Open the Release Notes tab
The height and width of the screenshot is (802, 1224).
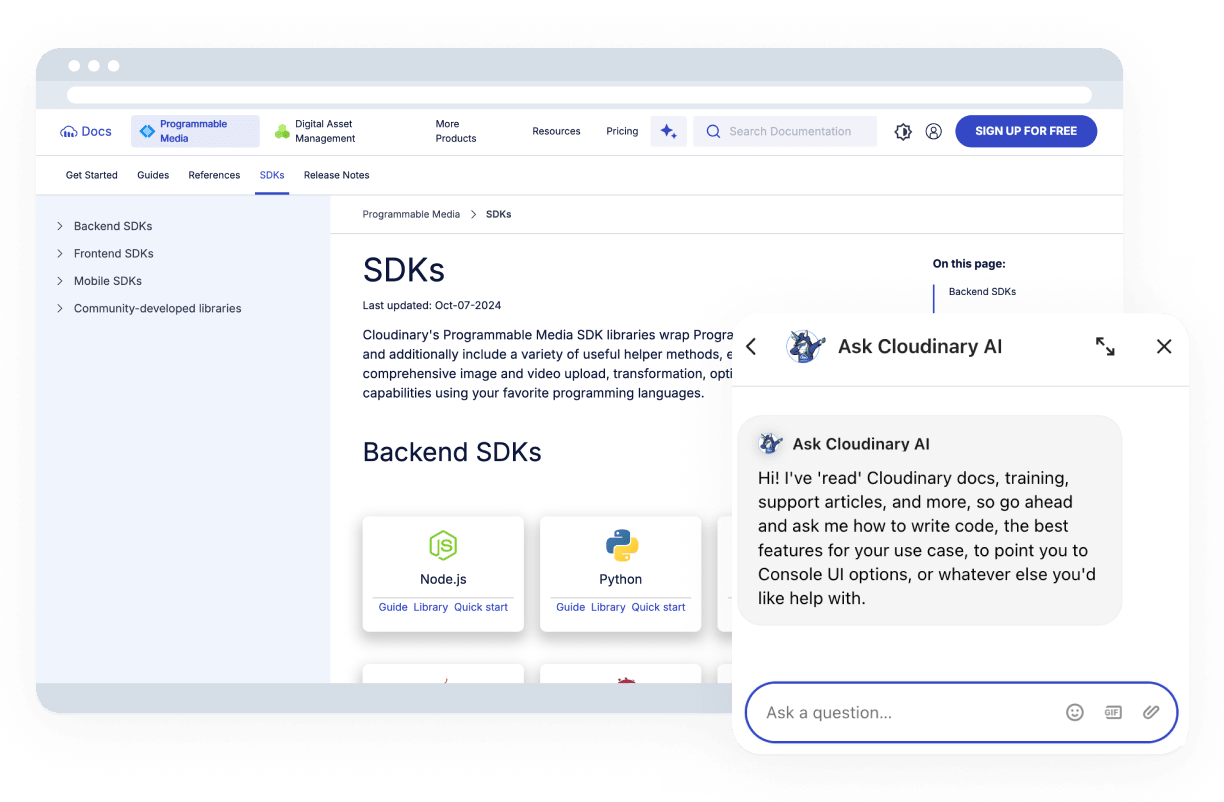point(336,175)
